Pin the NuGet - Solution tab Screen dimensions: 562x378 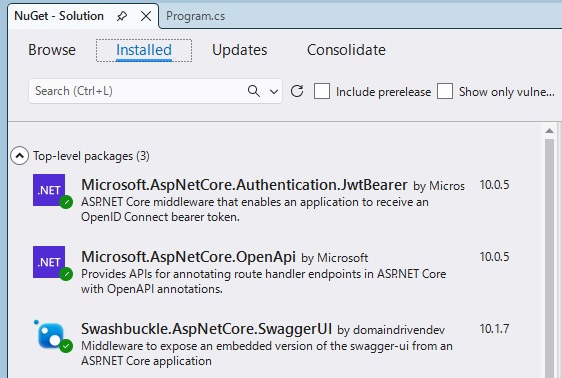122,16
